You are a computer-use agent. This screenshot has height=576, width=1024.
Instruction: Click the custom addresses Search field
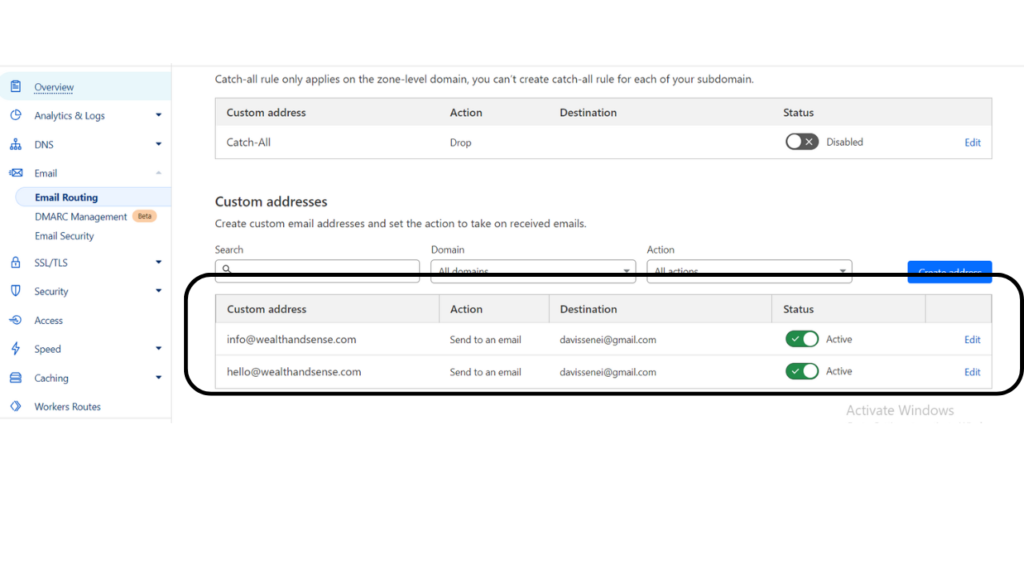coord(317,270)
